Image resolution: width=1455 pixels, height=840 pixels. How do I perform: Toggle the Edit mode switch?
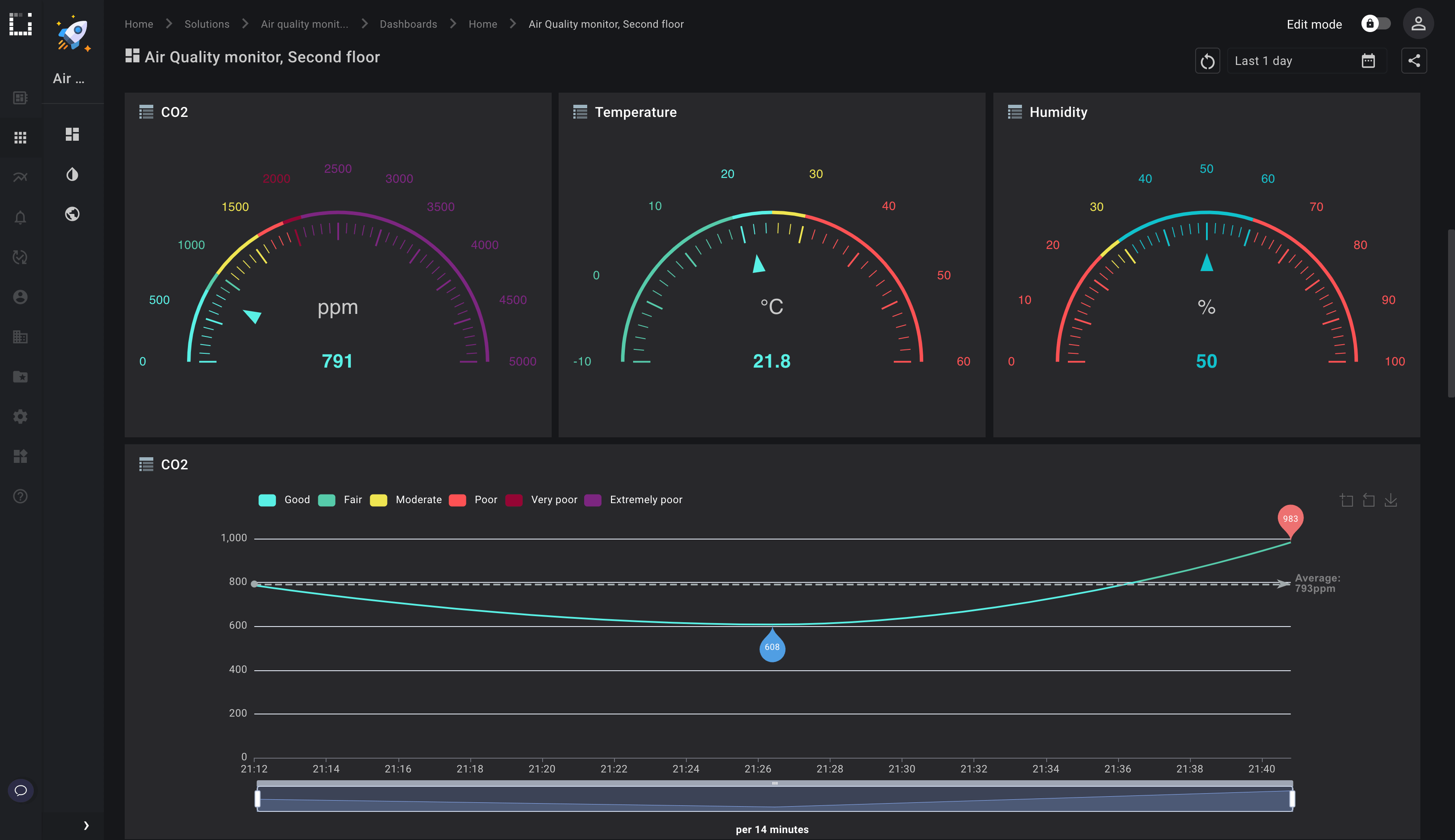coord(1376,24)
